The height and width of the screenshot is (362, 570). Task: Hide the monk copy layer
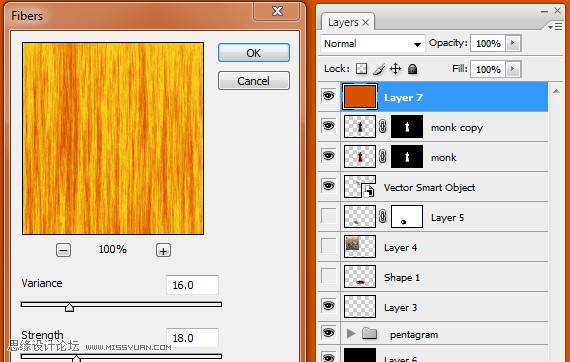point(328,126)
